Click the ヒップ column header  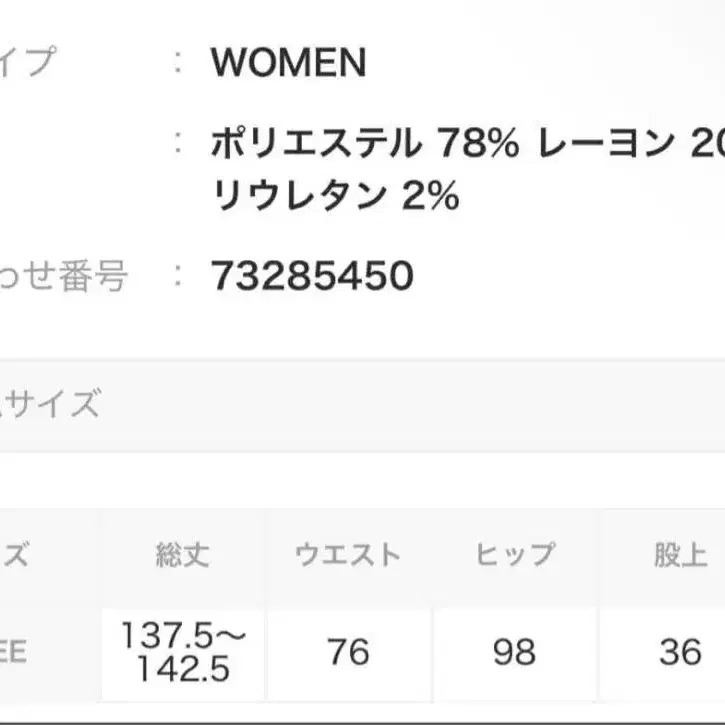pyautogui.click(x=514, y=556)
